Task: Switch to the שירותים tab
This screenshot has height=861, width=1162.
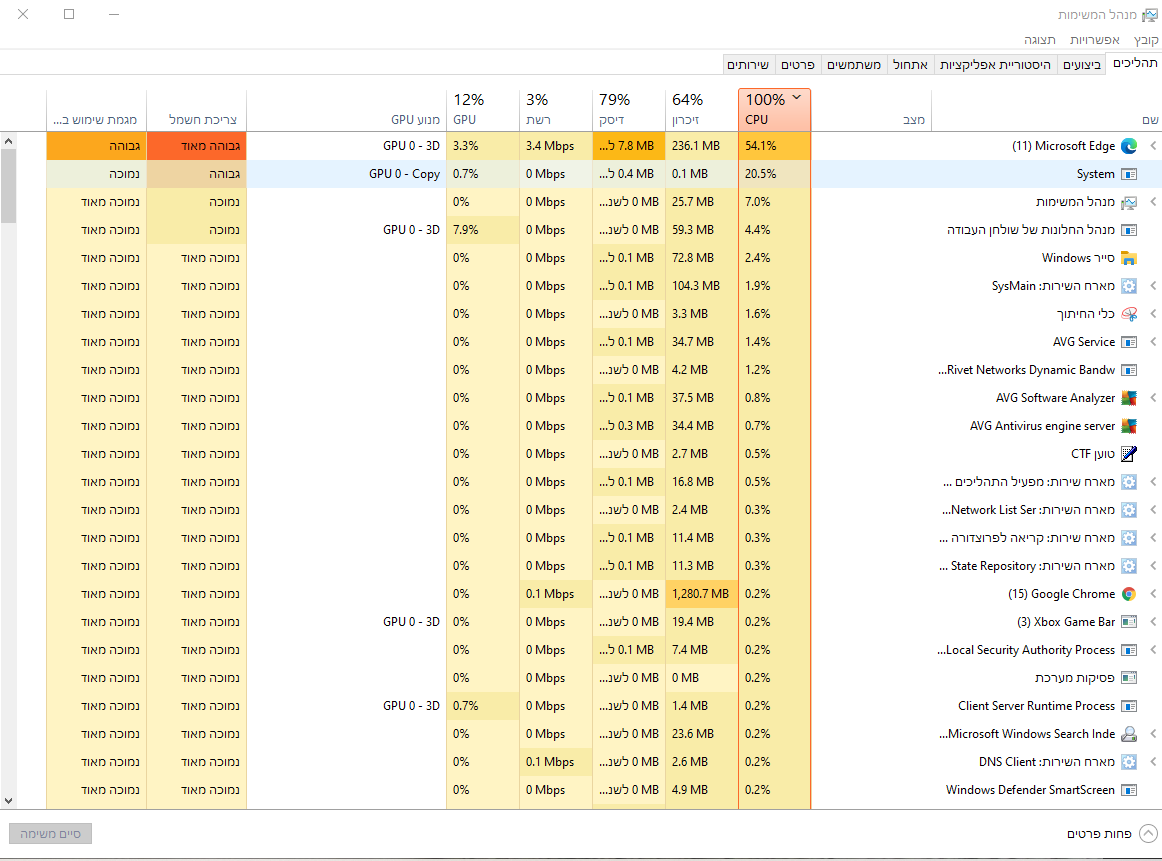Action: tap(748, 64)
